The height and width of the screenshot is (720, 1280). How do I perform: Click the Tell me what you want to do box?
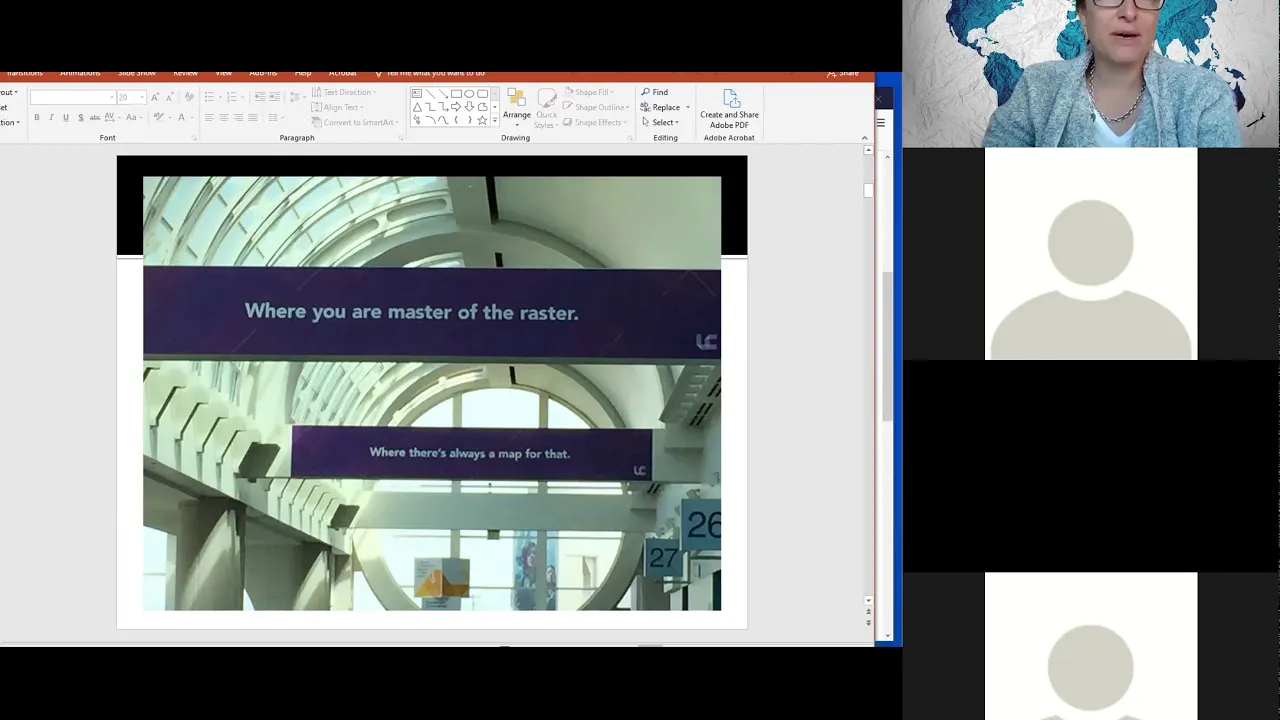point(430,73)
